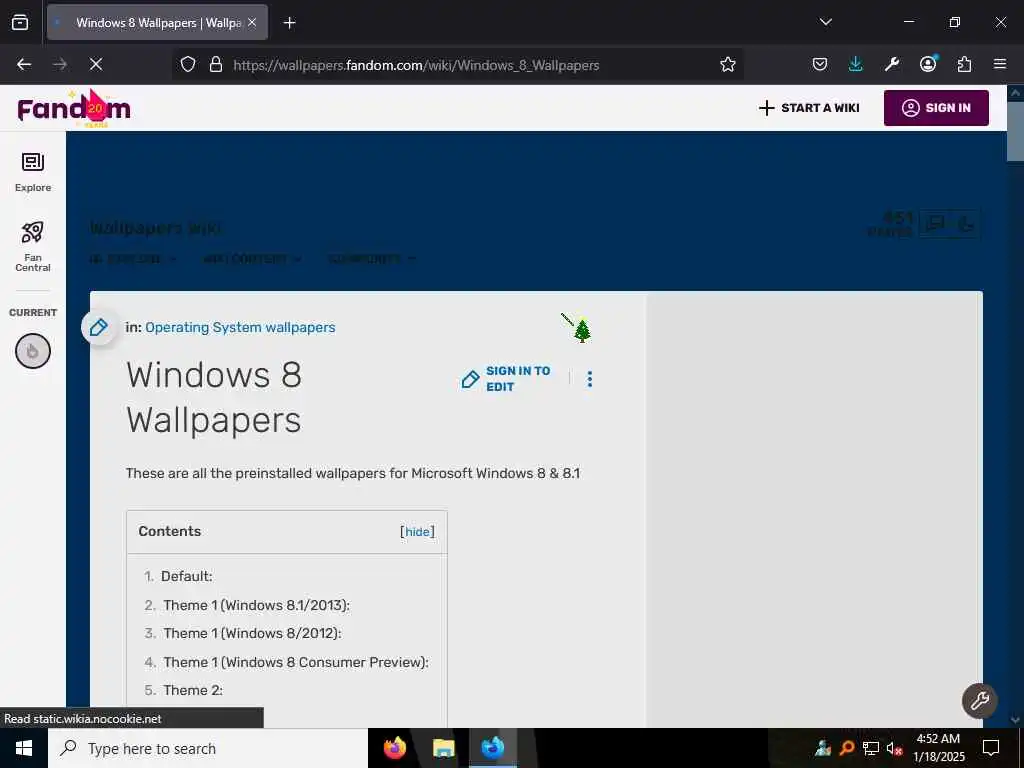1024x768 pixels.
Task: Click the active blue browser taskbar icon
Action: coord(493,748)
